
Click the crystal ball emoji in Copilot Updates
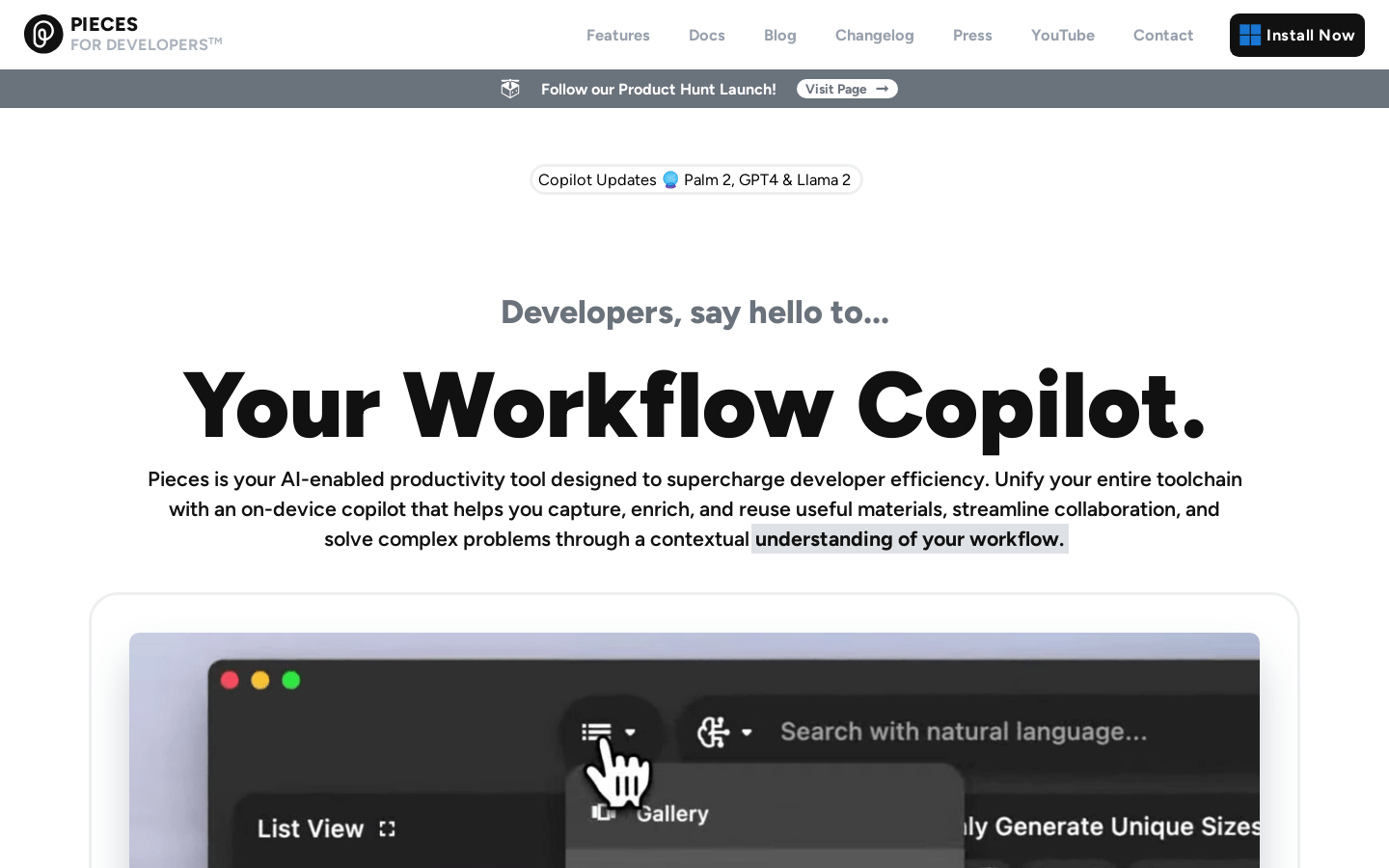coord(670,180)
